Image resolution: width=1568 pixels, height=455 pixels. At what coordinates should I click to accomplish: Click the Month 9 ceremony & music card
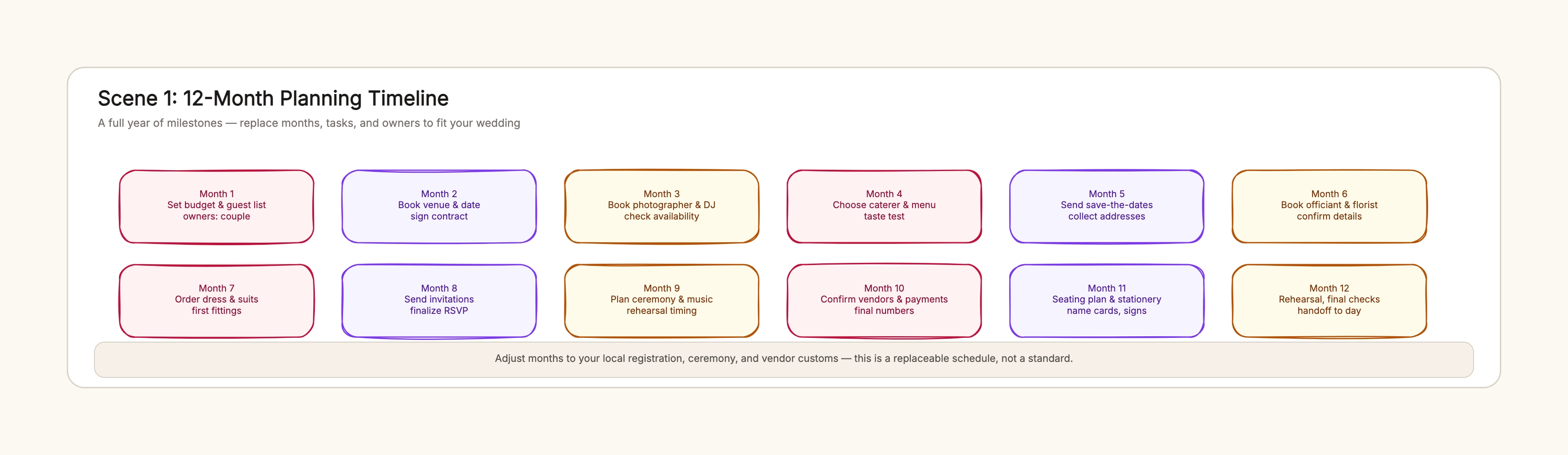tap(662, 300)
